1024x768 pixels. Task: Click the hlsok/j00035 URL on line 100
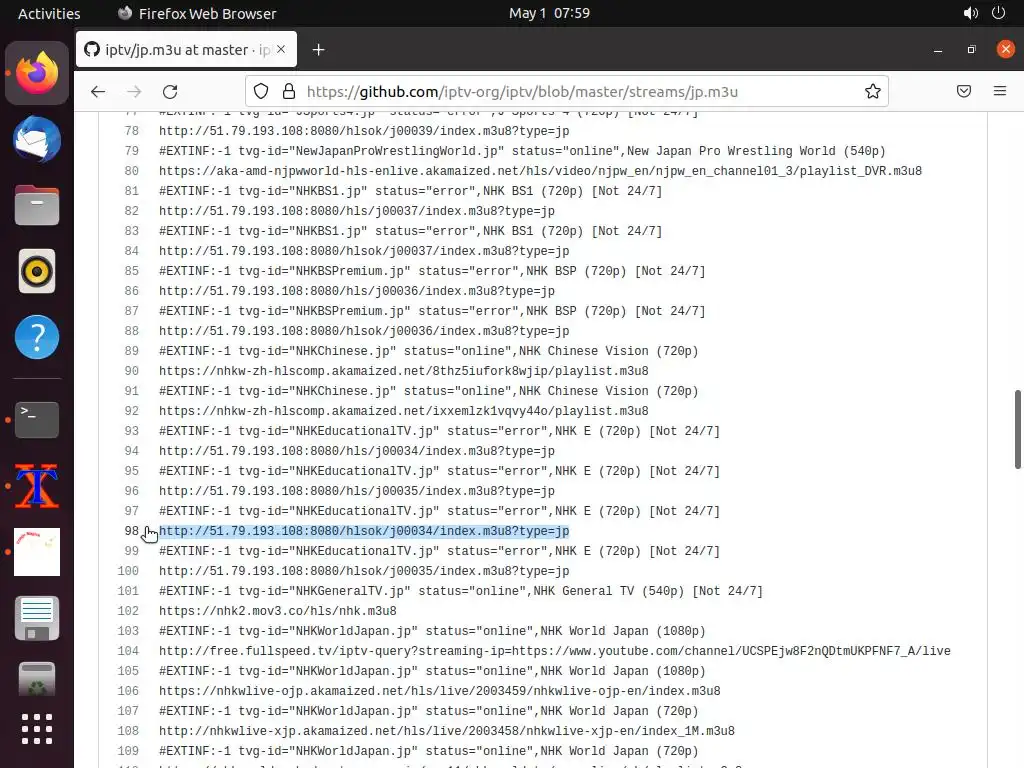(364, 571)
